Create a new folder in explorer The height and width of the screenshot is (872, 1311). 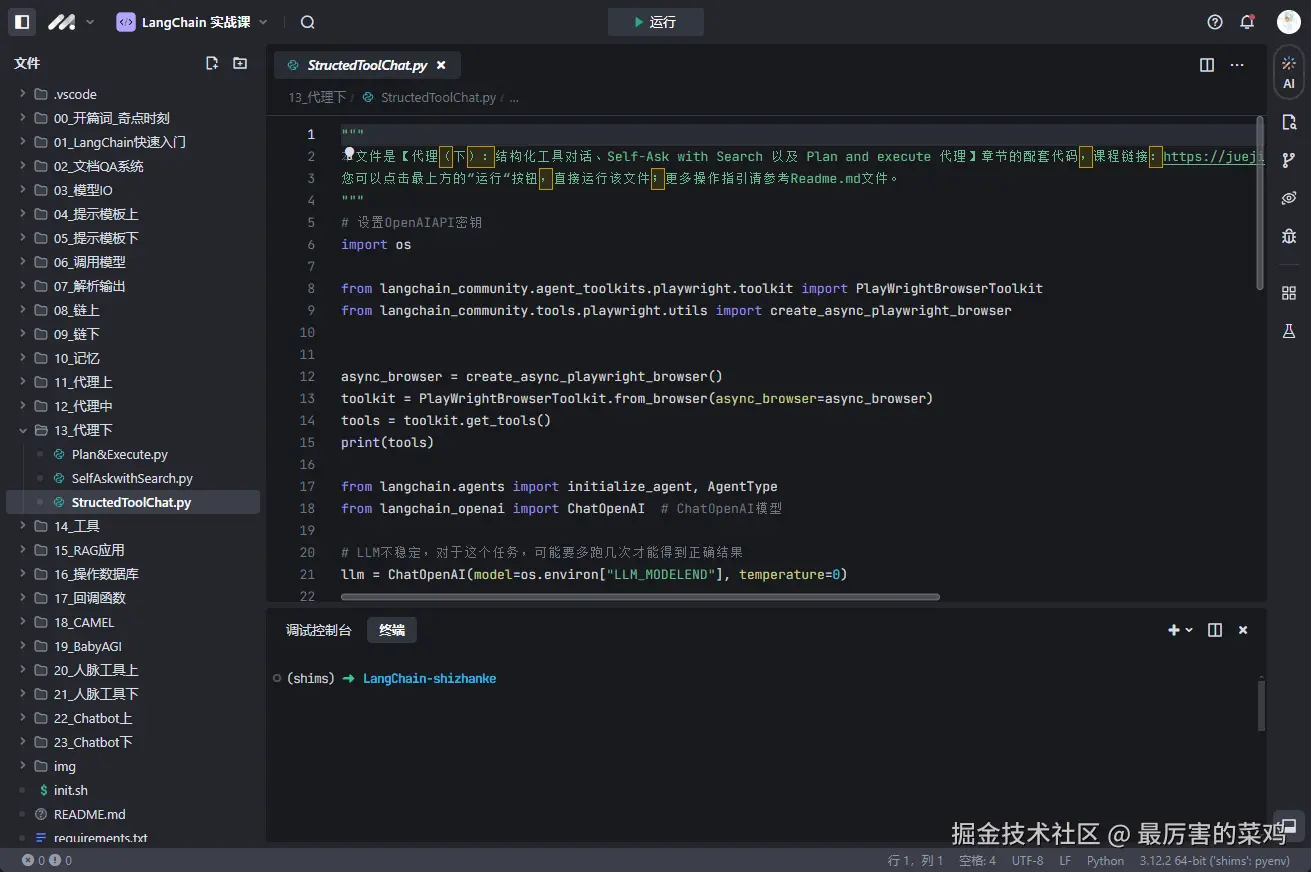tap(240, 63)
